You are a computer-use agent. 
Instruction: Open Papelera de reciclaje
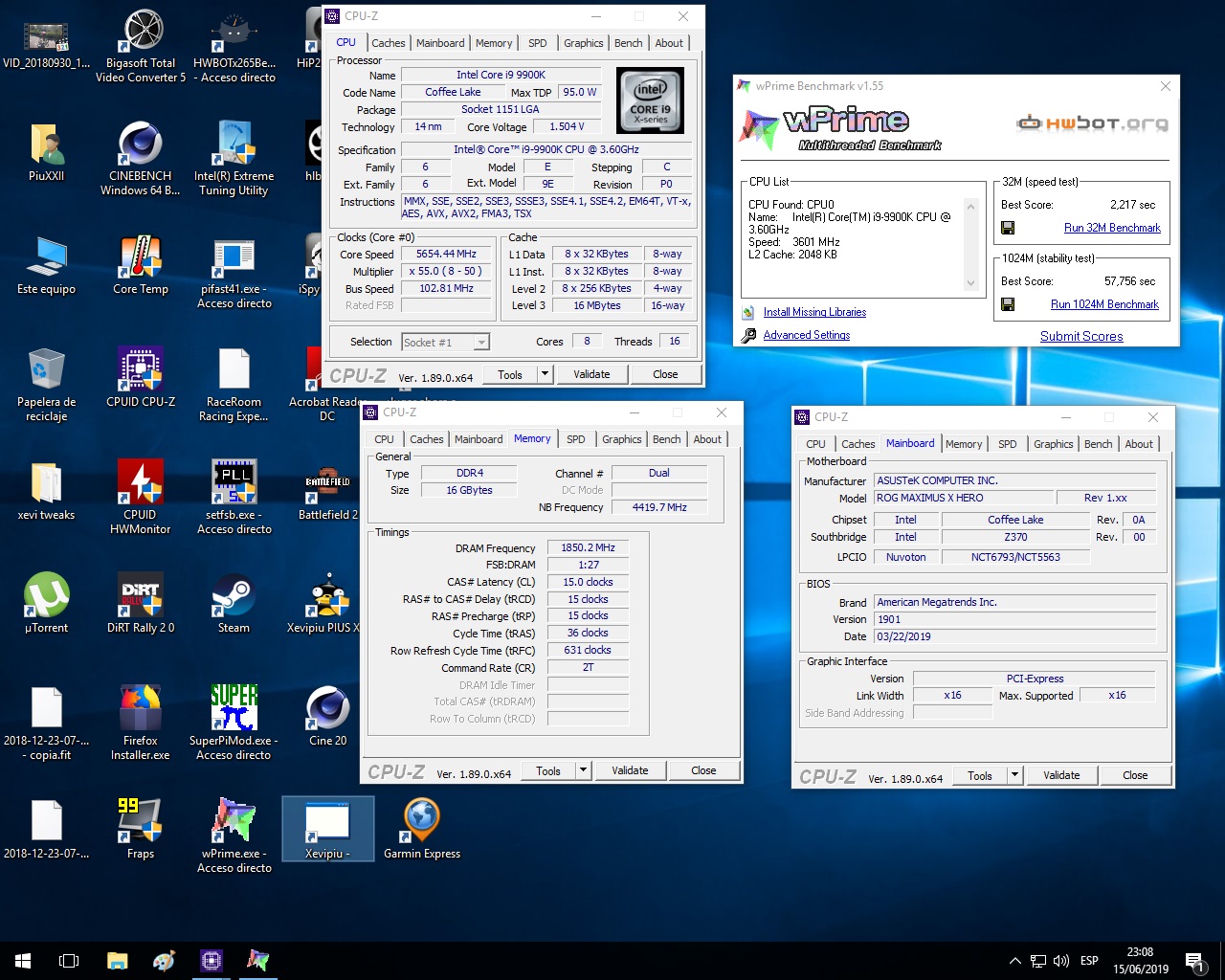pos(47,385)
